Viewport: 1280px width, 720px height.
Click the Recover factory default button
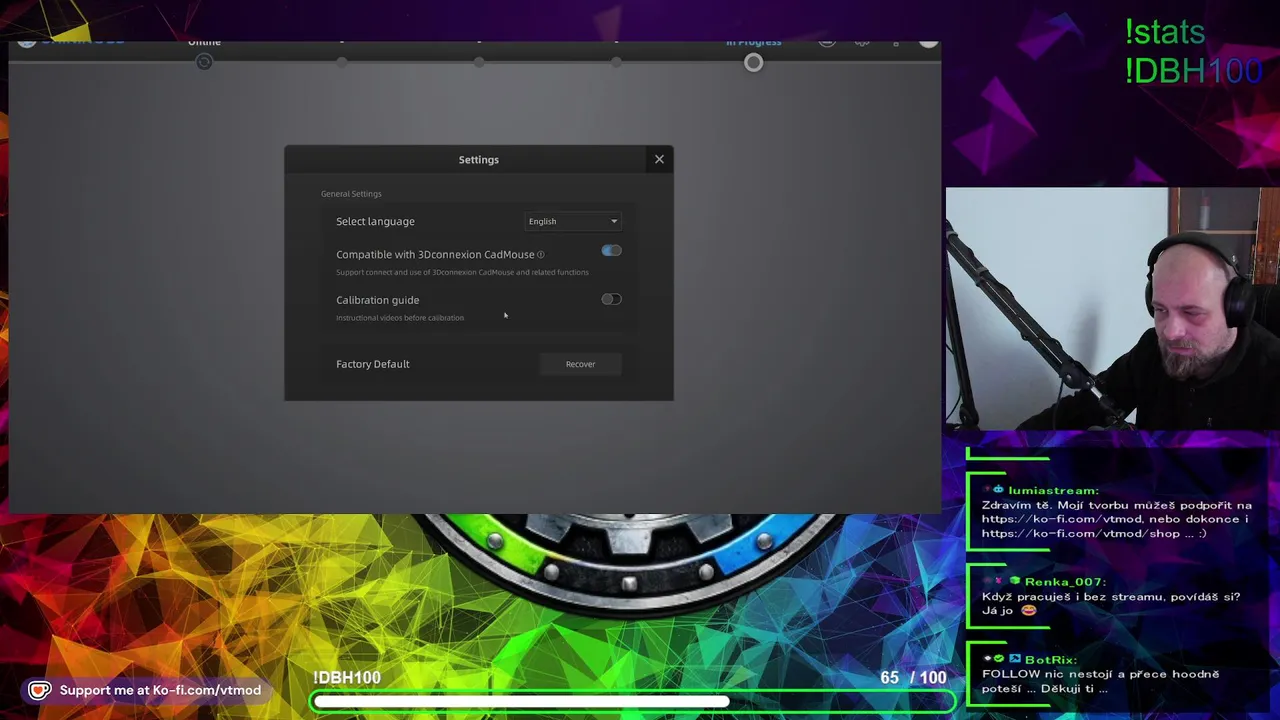(580, 364)
